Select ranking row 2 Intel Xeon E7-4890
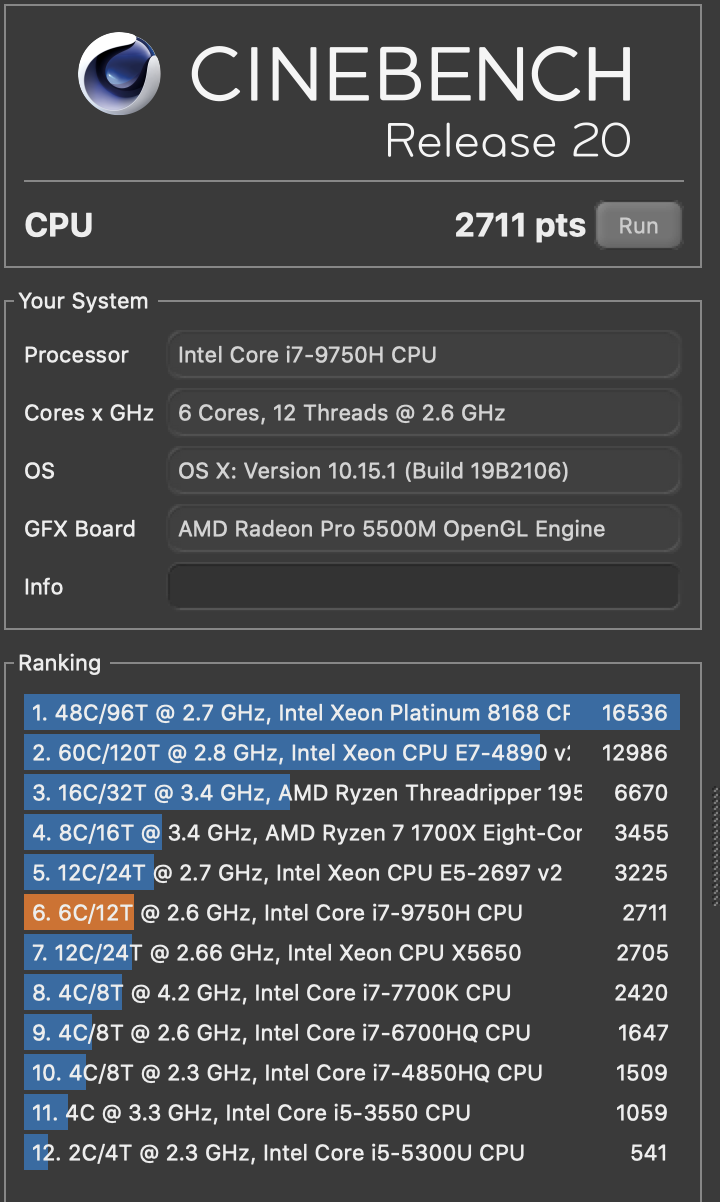Viewport: 720px width, 1202px height. click(x=352, y=753)
